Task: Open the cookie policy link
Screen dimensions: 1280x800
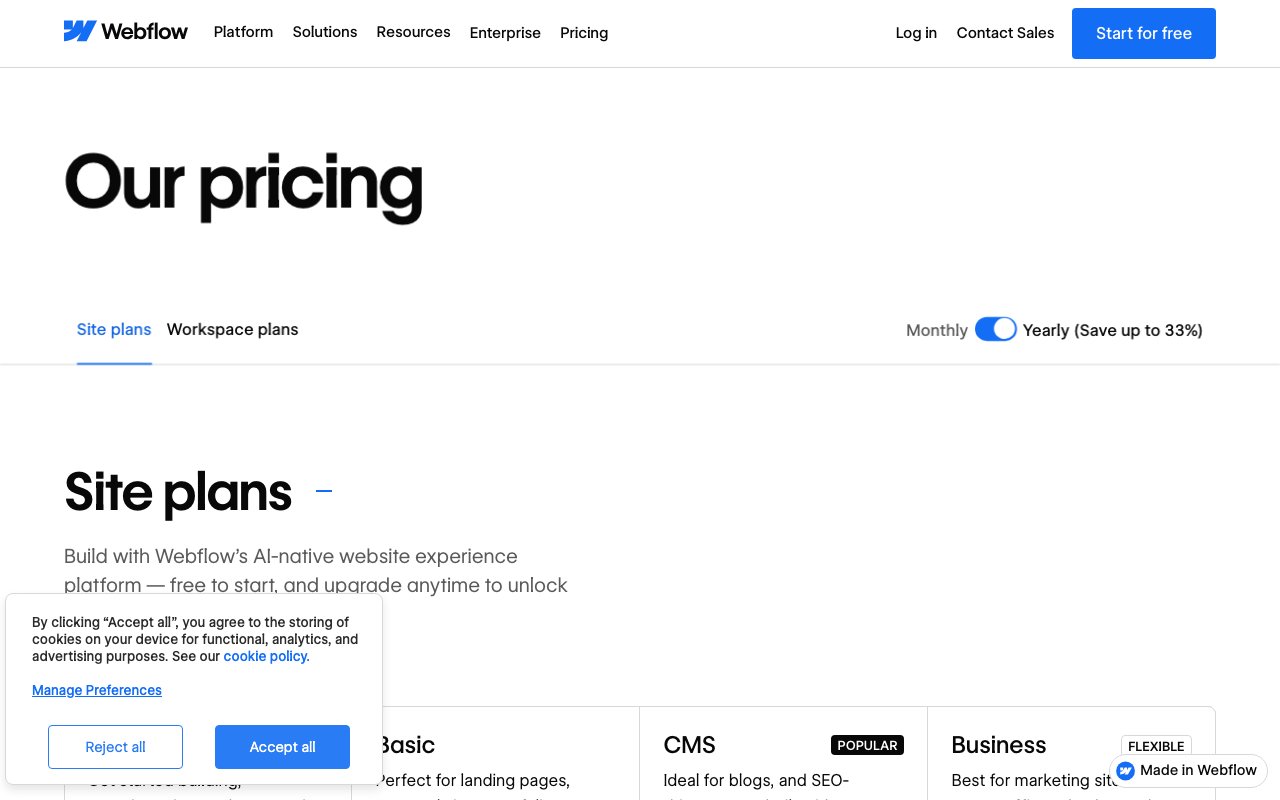Action: click(x=266, y=656)
